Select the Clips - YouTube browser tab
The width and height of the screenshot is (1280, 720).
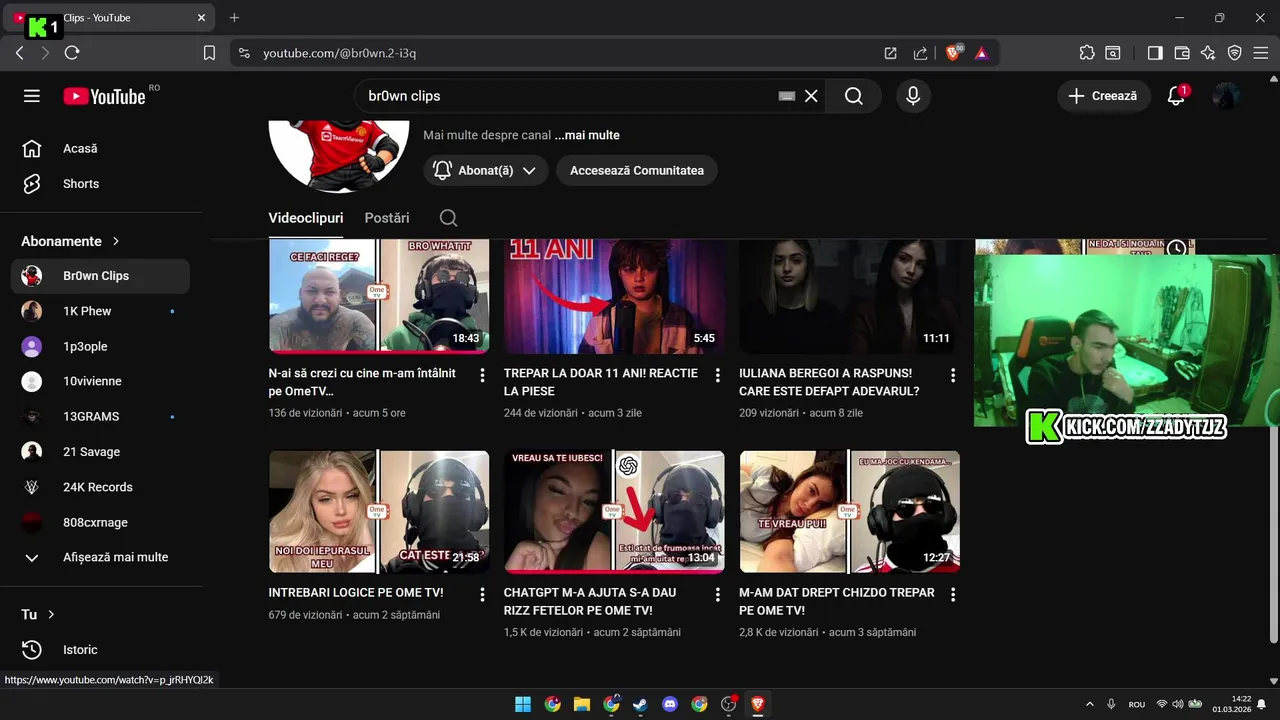tap(108, 18)
